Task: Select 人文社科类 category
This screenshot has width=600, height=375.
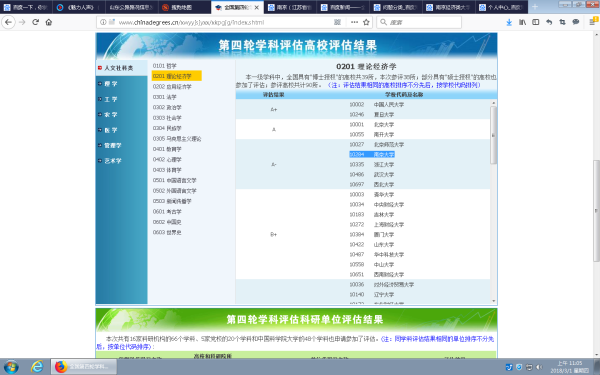Action: [x=119, y=68]
